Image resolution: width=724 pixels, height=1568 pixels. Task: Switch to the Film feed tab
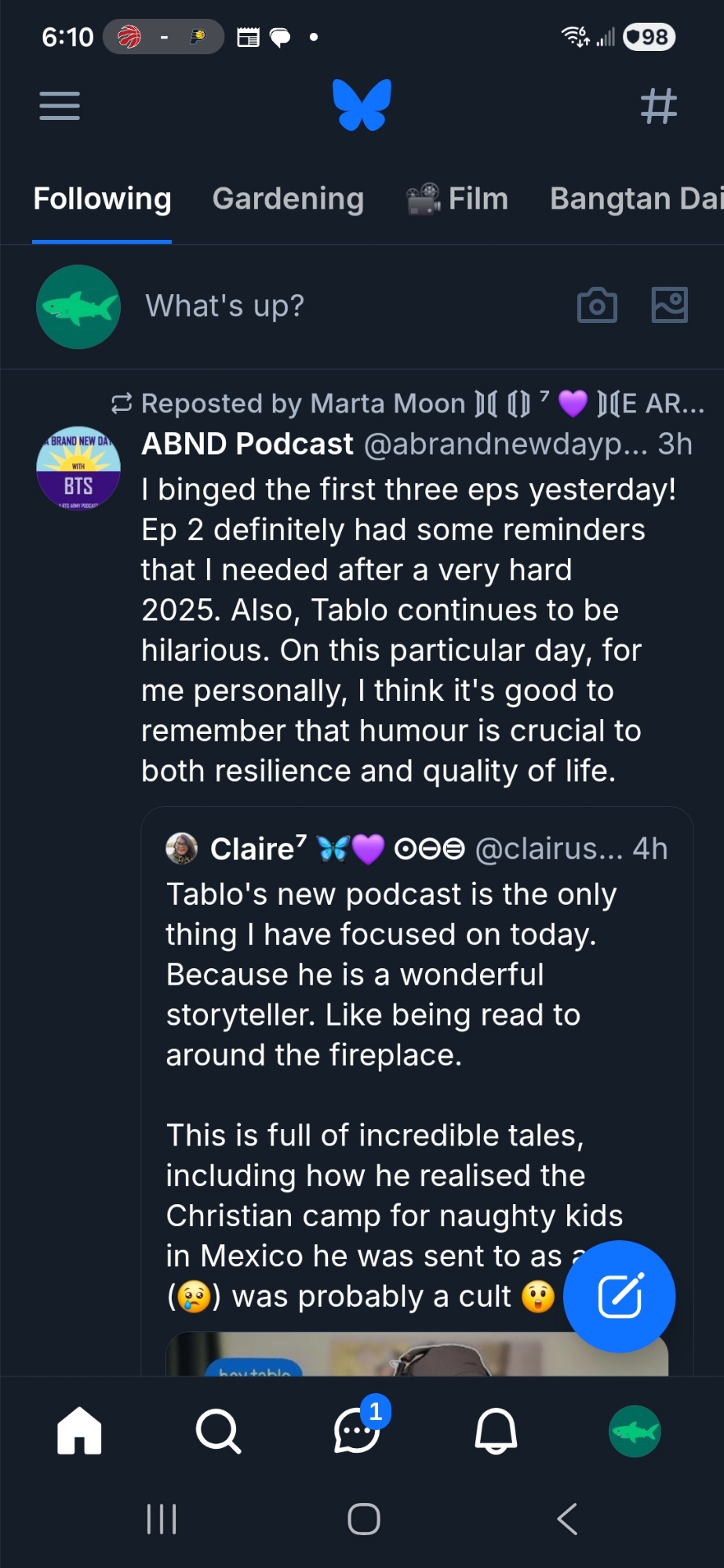[x=457, y=199]
